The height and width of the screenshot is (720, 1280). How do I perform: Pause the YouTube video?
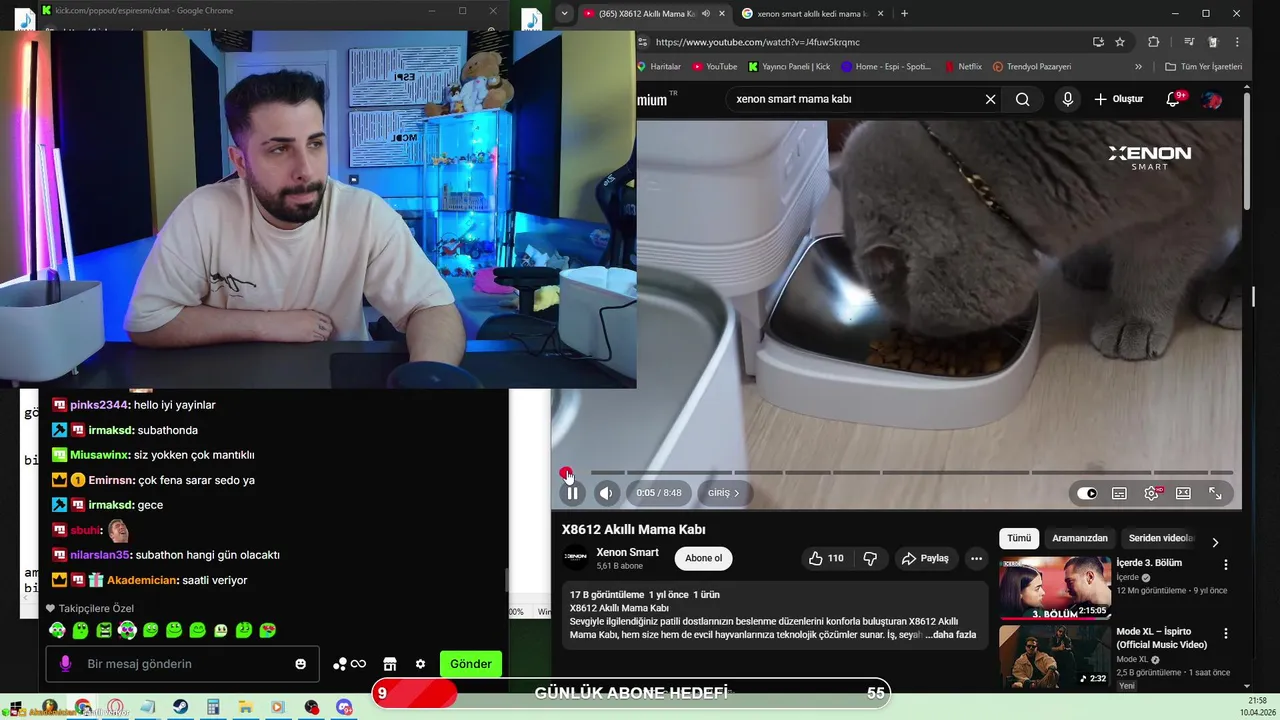tap(572, 493)
